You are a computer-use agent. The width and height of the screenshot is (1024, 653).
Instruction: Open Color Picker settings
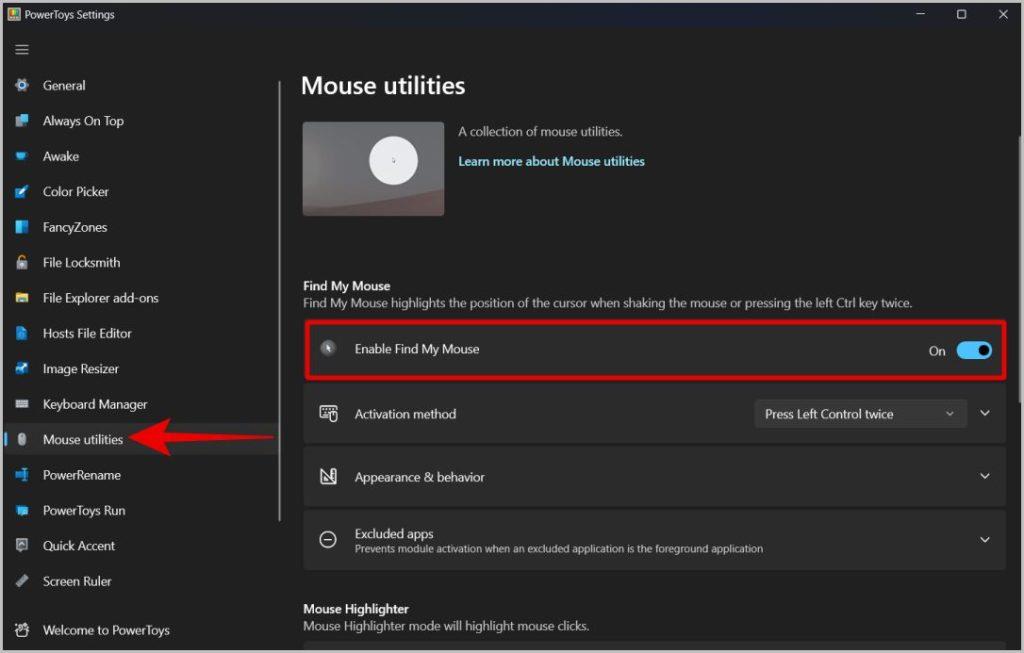76,191
